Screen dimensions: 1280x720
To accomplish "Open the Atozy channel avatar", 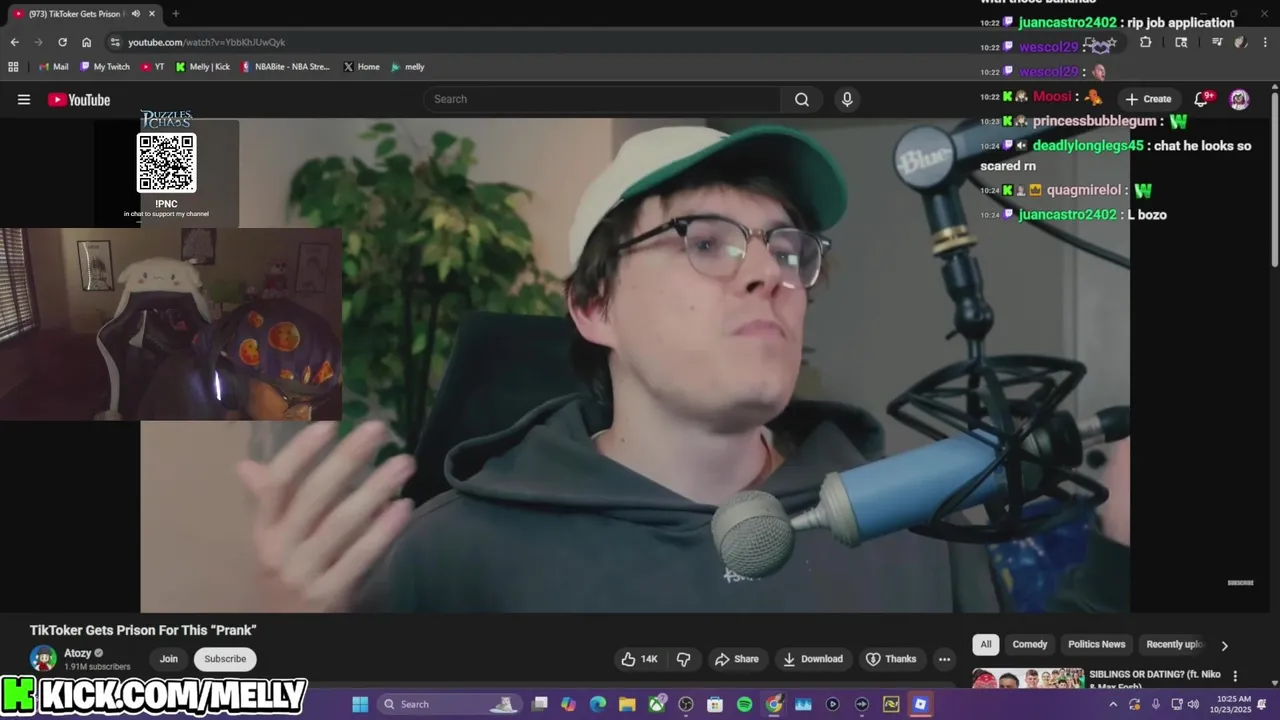I will (x=43, y=659).
